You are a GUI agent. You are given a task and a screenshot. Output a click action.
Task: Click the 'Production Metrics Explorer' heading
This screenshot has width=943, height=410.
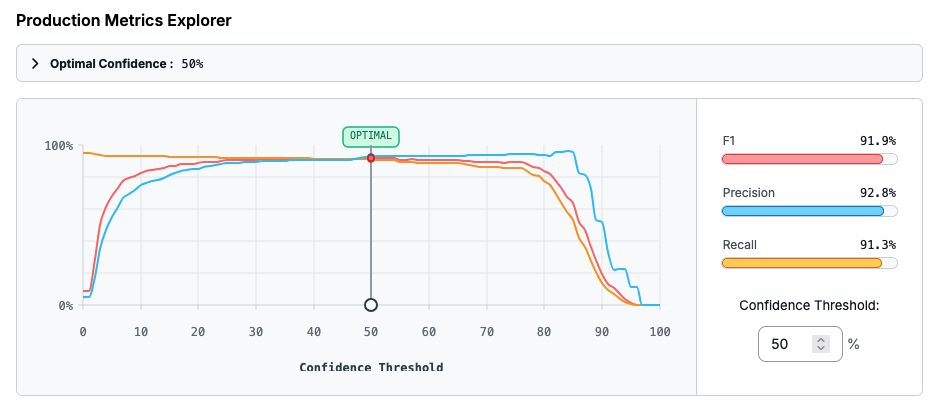(x=124, y=20)
